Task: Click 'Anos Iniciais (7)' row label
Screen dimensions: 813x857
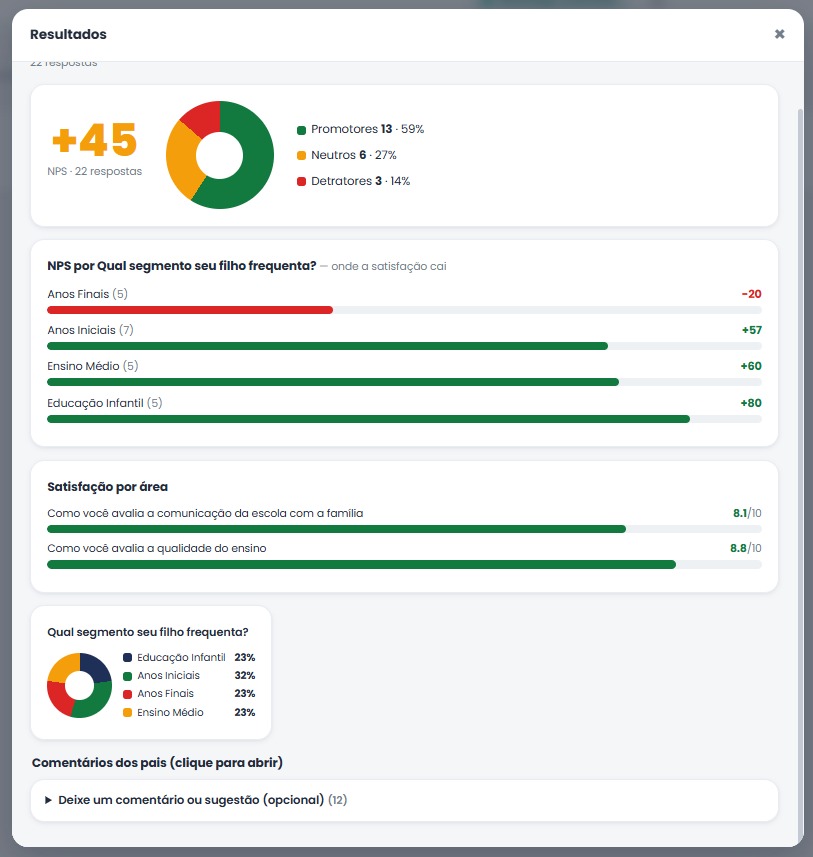Action: tap(90, 330)
